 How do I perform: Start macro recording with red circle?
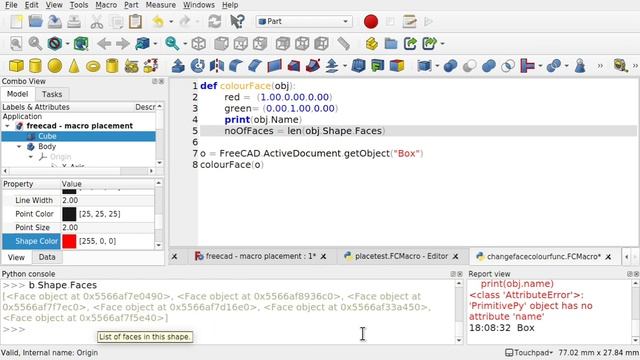coord(371,22)
